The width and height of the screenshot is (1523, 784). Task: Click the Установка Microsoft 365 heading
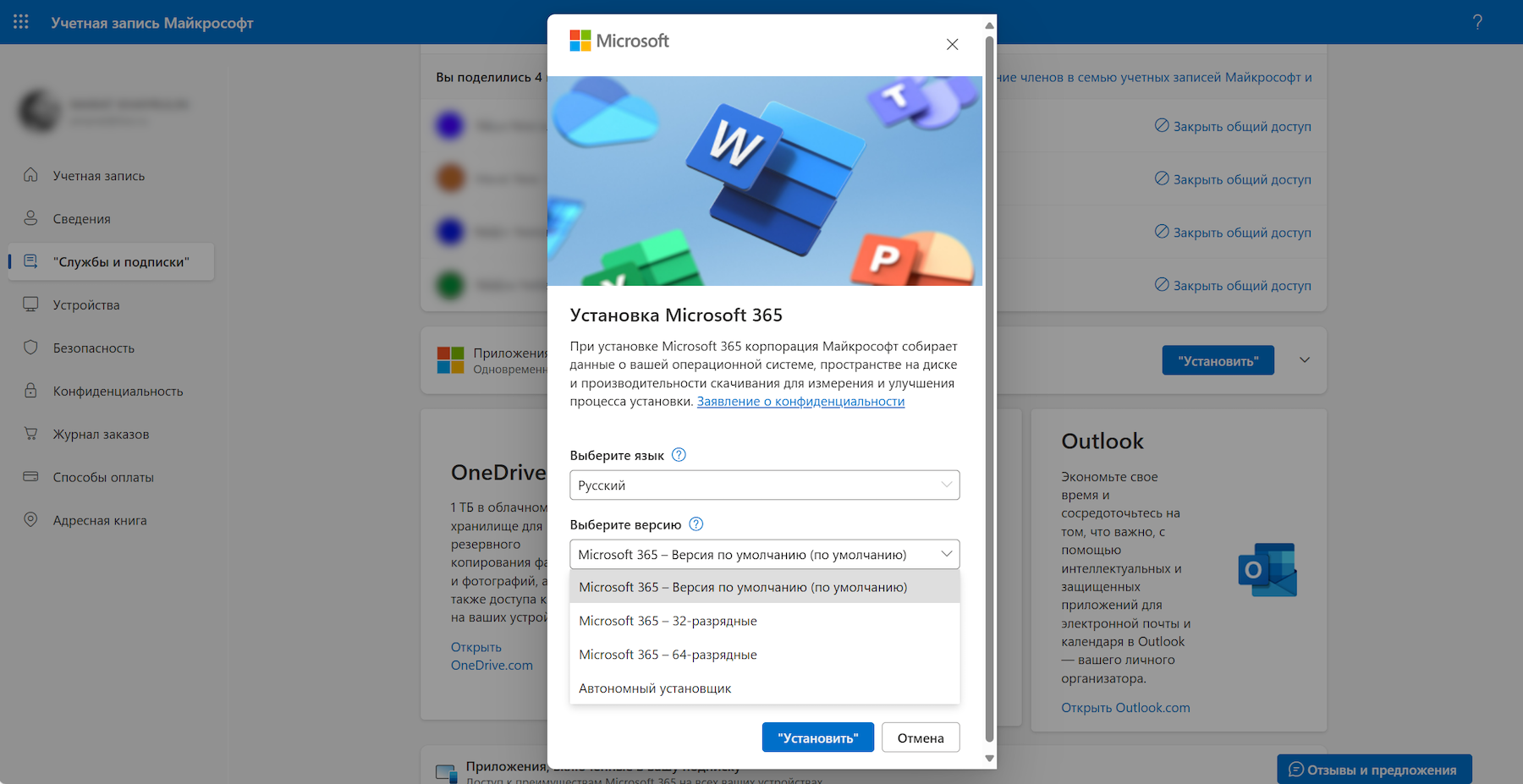(x=676, y=315)
